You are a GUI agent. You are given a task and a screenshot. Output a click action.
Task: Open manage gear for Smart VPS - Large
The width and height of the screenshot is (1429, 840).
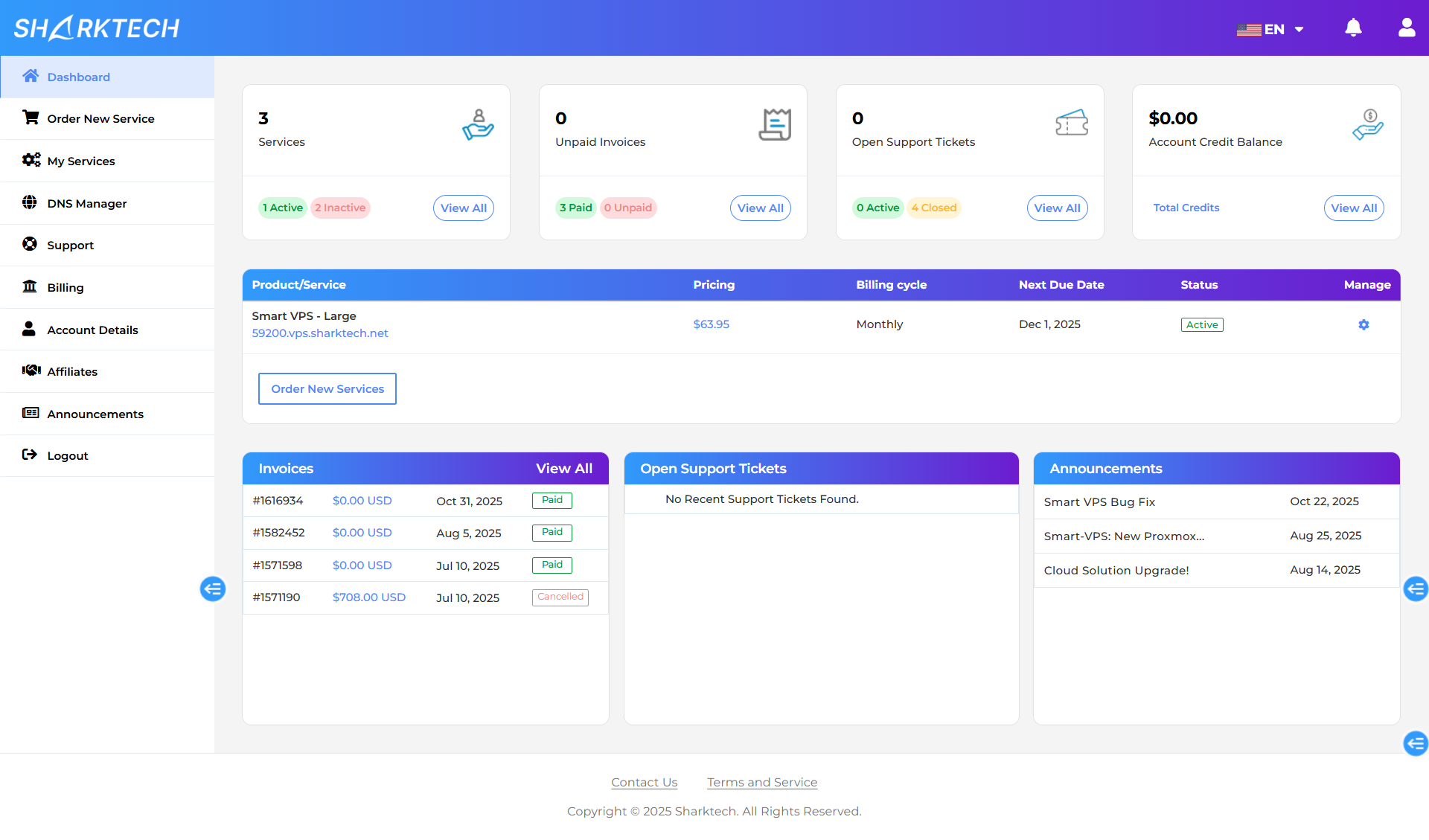coord(1364,325)
